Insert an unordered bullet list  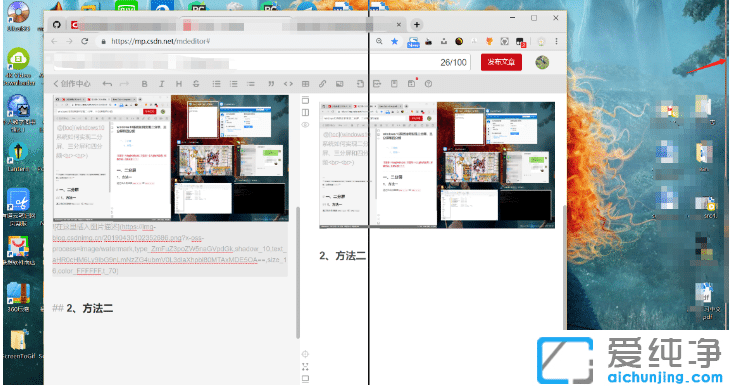pos(216,84)
